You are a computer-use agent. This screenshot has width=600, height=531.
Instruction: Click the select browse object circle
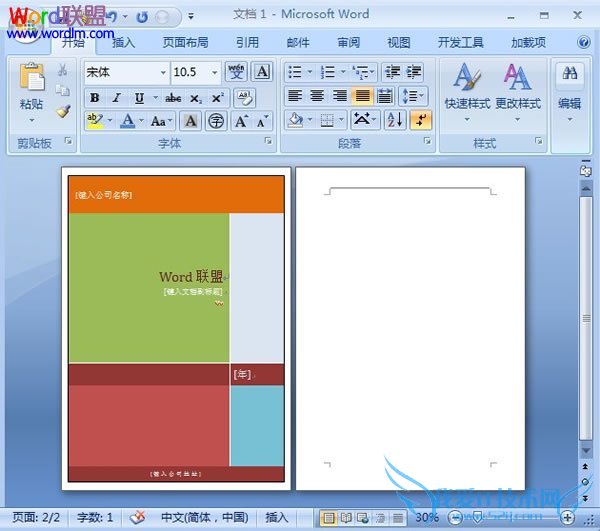pyautogui.click(x=585, y=482)
